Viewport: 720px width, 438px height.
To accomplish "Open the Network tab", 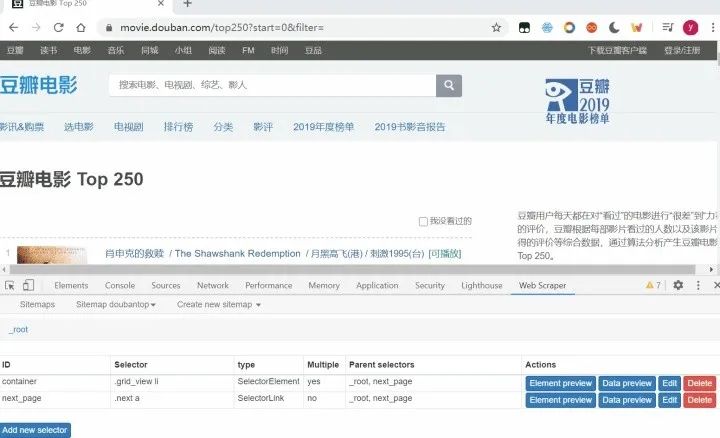I will [x=213, y=285].
